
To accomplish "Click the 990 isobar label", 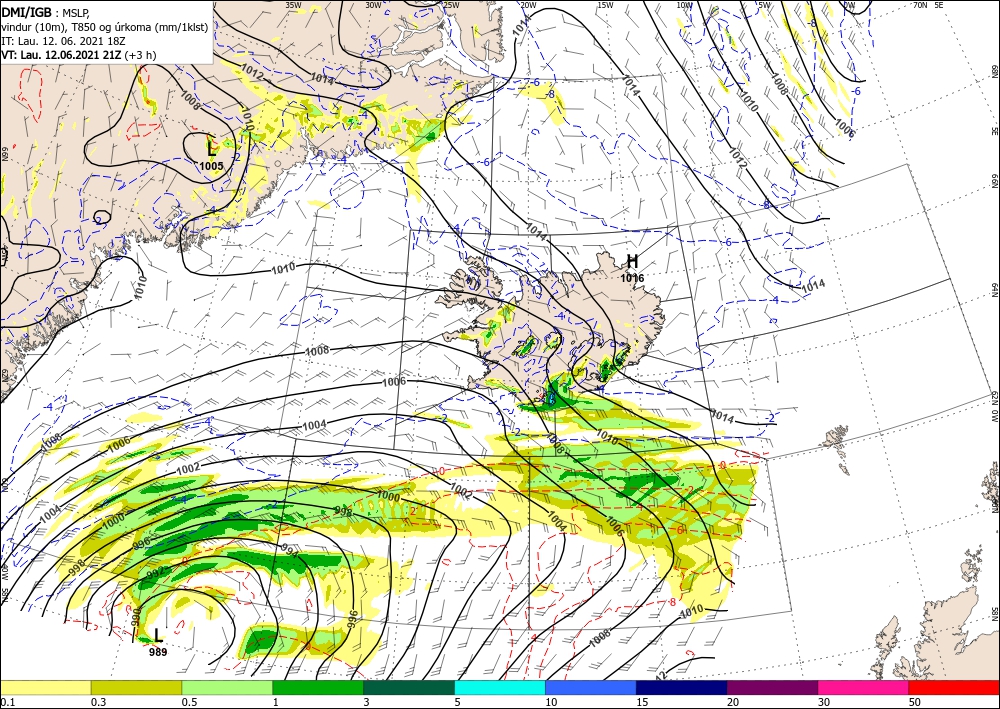I will pyautogui.click(x=135, y=618).
